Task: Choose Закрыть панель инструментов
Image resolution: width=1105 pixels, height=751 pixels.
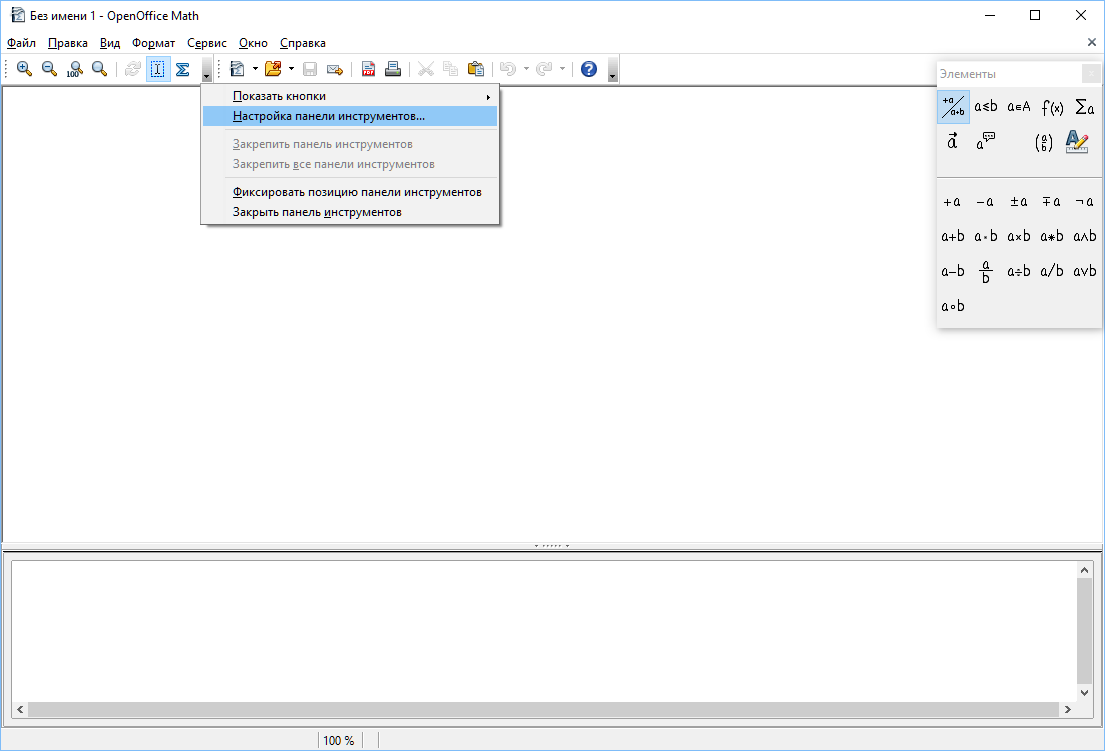Action: (350, 212)
